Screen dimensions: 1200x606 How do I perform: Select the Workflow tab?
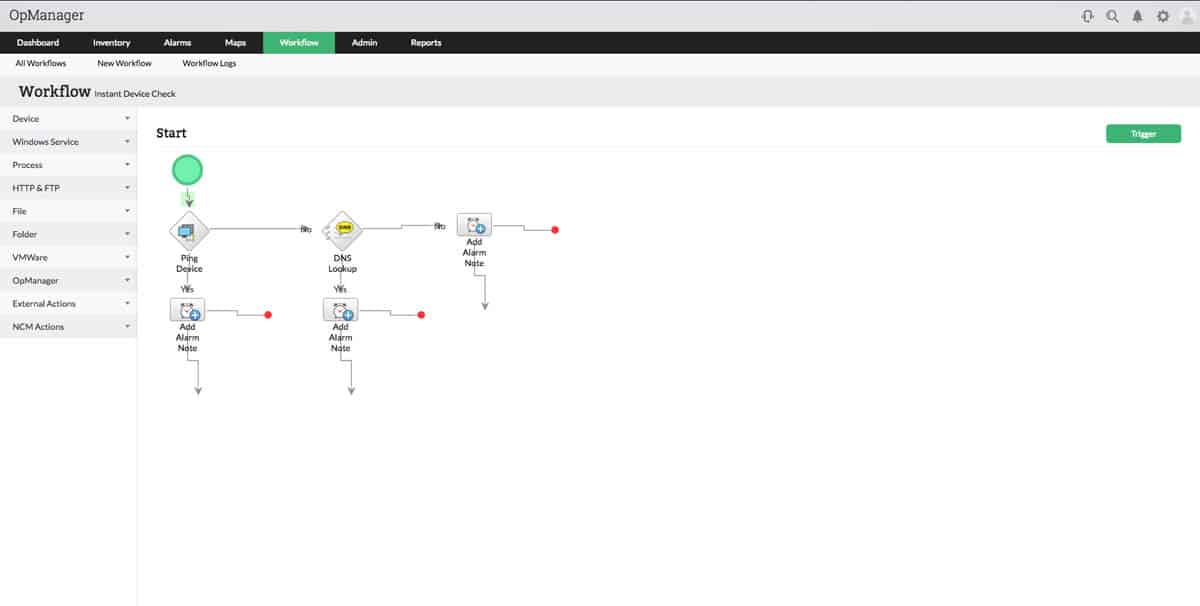[299, 43]
